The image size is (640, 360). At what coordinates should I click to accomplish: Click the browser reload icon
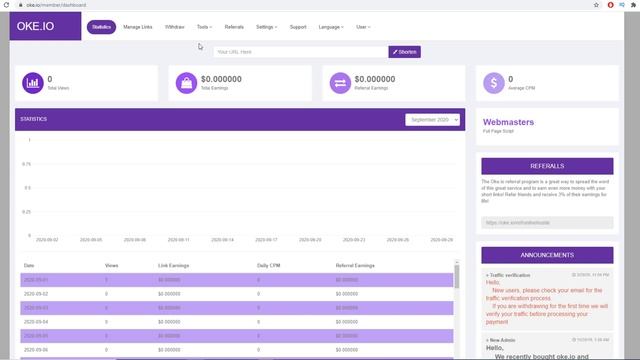(x=7, y=5)
